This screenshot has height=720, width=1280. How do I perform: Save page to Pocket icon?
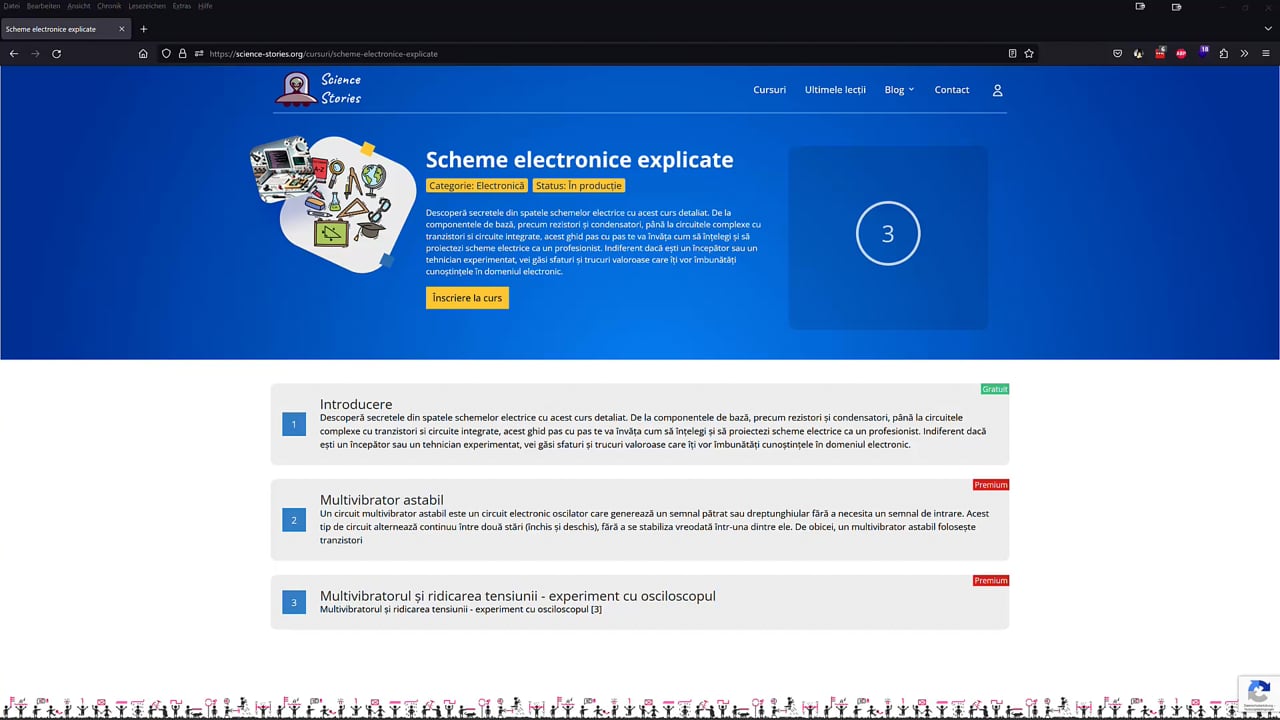(x=1118, y=54)
